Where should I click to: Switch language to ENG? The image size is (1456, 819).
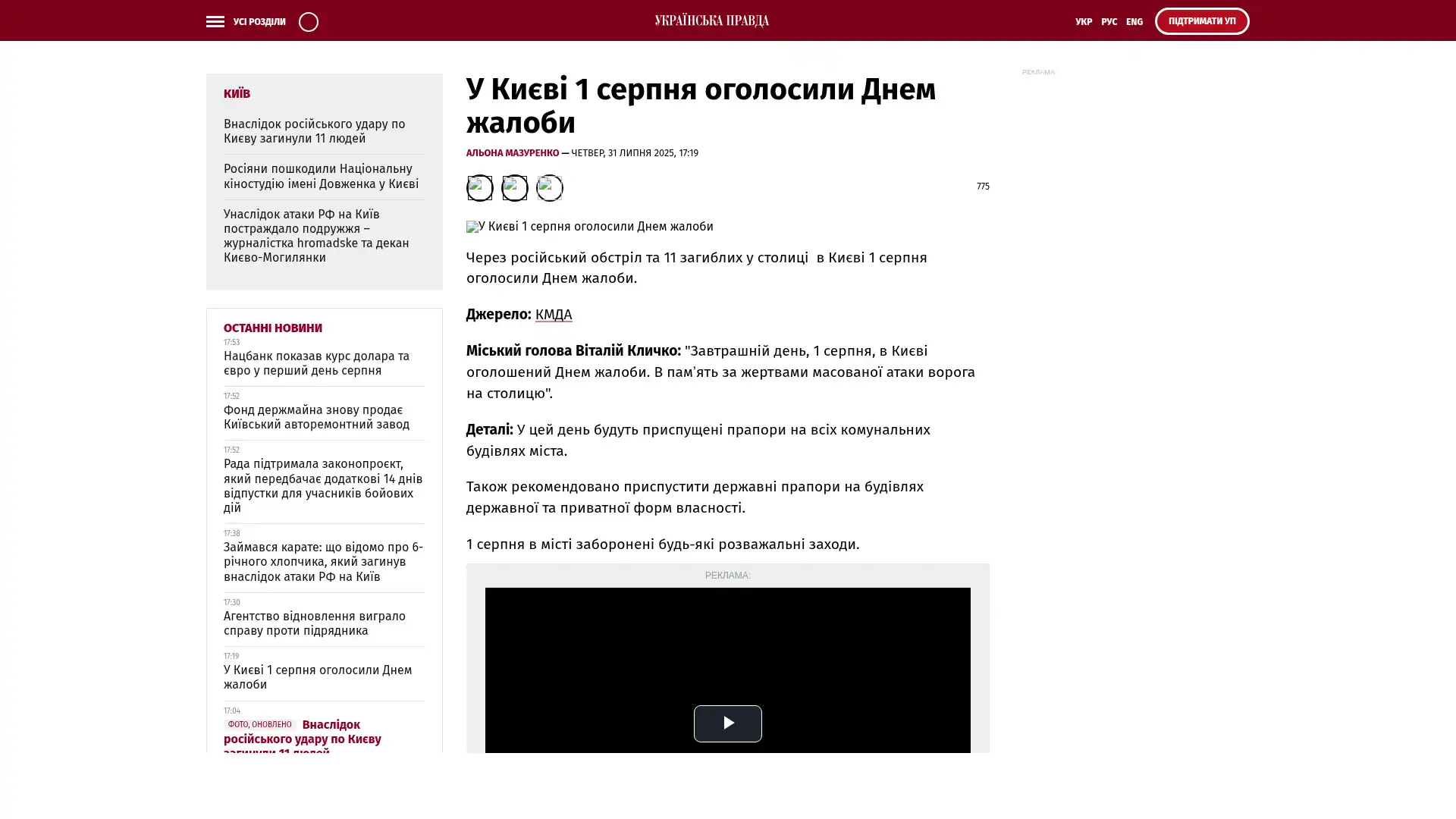pyautogui.click(x=1134, y=21)
